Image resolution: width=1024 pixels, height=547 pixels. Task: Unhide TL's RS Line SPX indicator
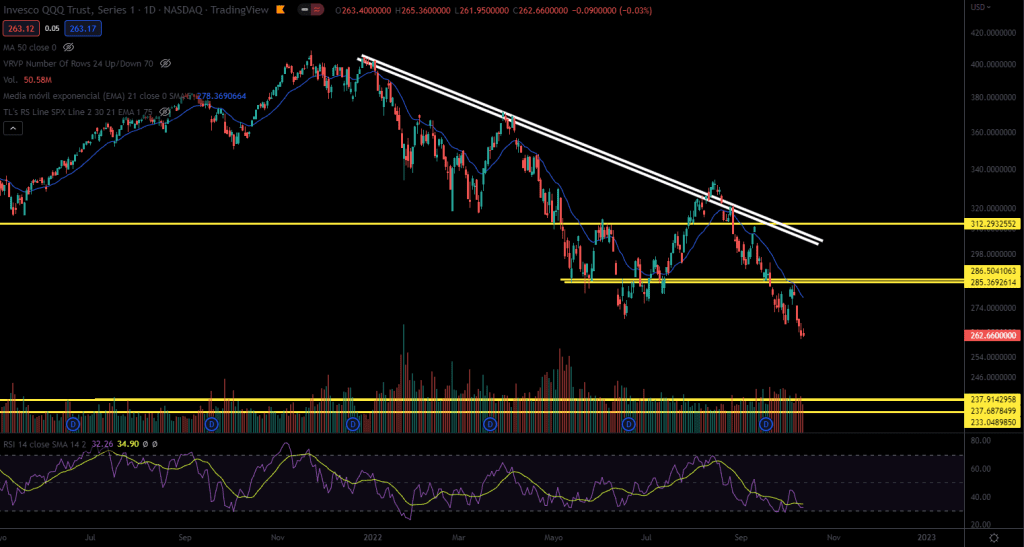165,112
